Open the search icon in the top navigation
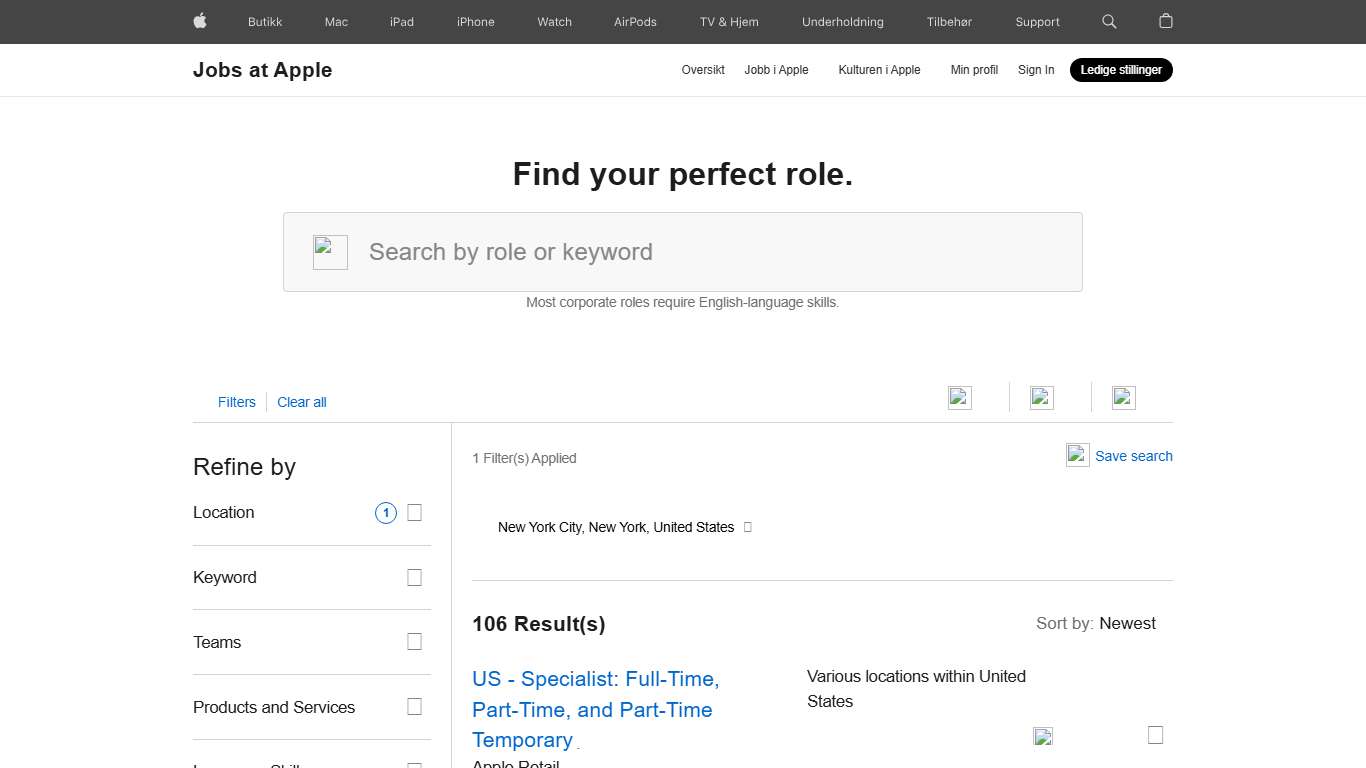Image resolution: width=1366 pixels, height=768 pixels. (x=1108, y=21)
